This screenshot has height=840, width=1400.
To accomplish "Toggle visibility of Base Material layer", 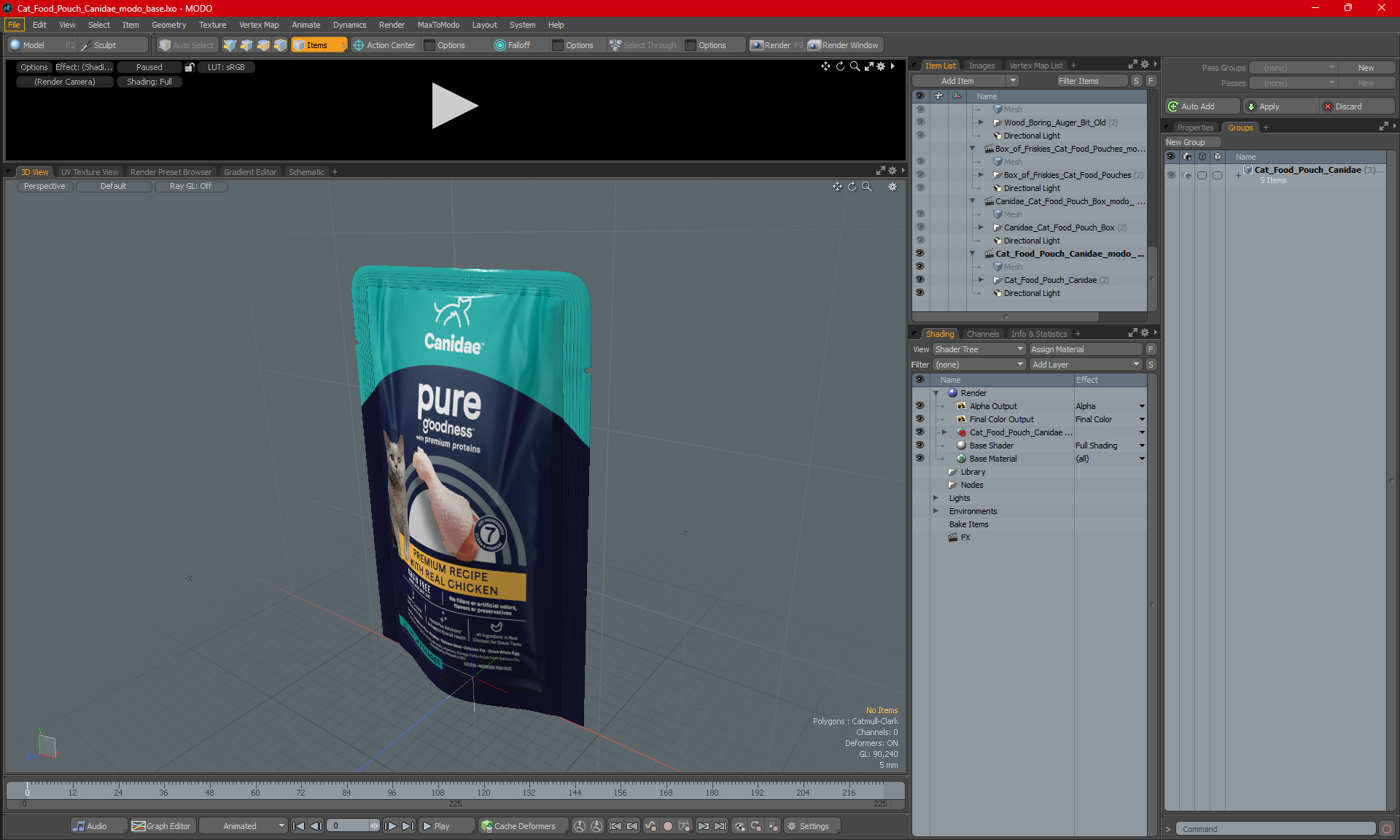I will coord(919,459).
